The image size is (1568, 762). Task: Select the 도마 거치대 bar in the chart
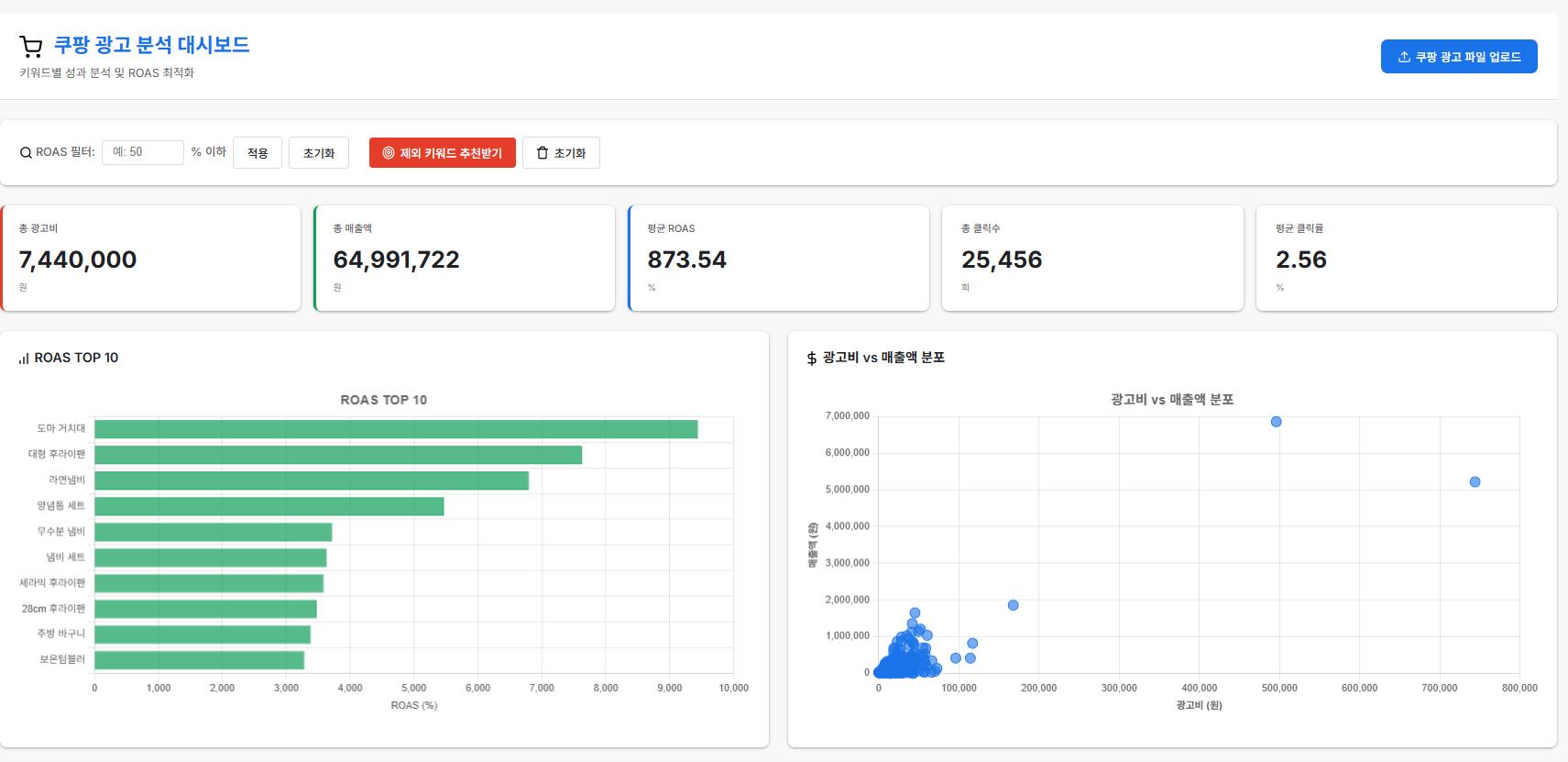click(396, 429)
